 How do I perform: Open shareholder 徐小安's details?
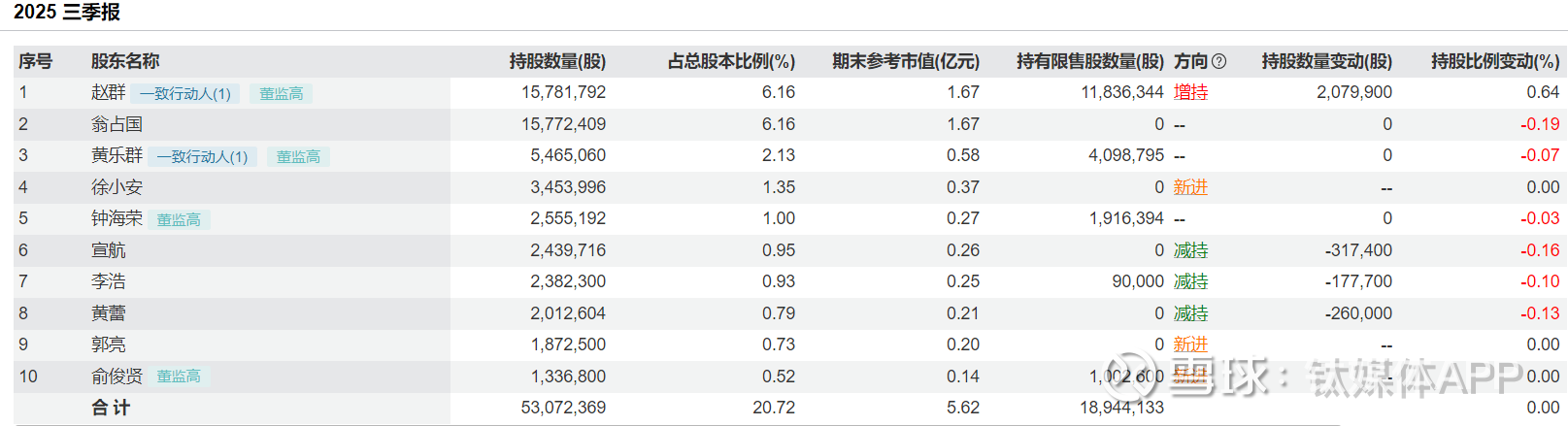(x=117, y=187)
